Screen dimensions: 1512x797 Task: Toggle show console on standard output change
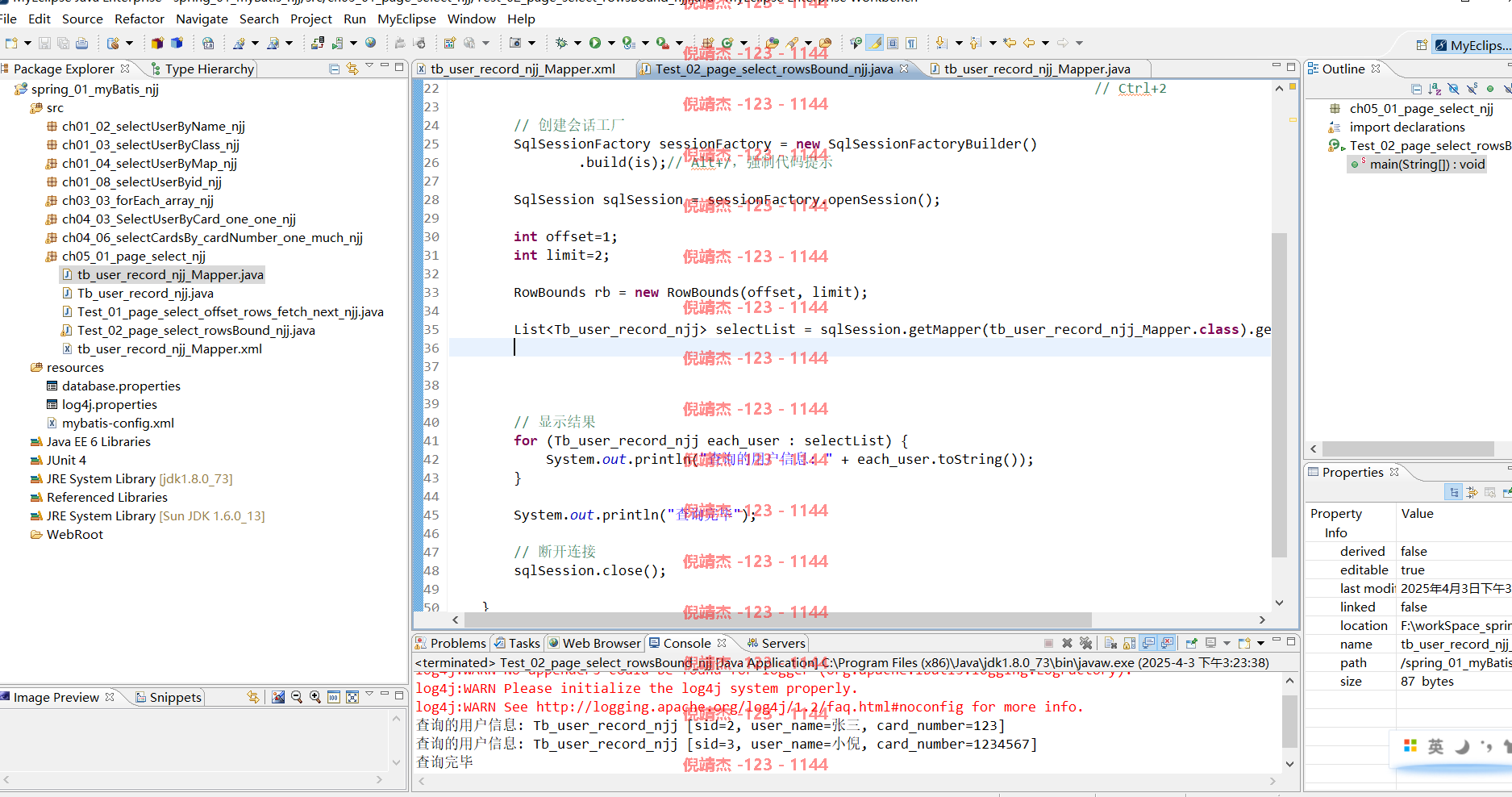coord(1148,643)
